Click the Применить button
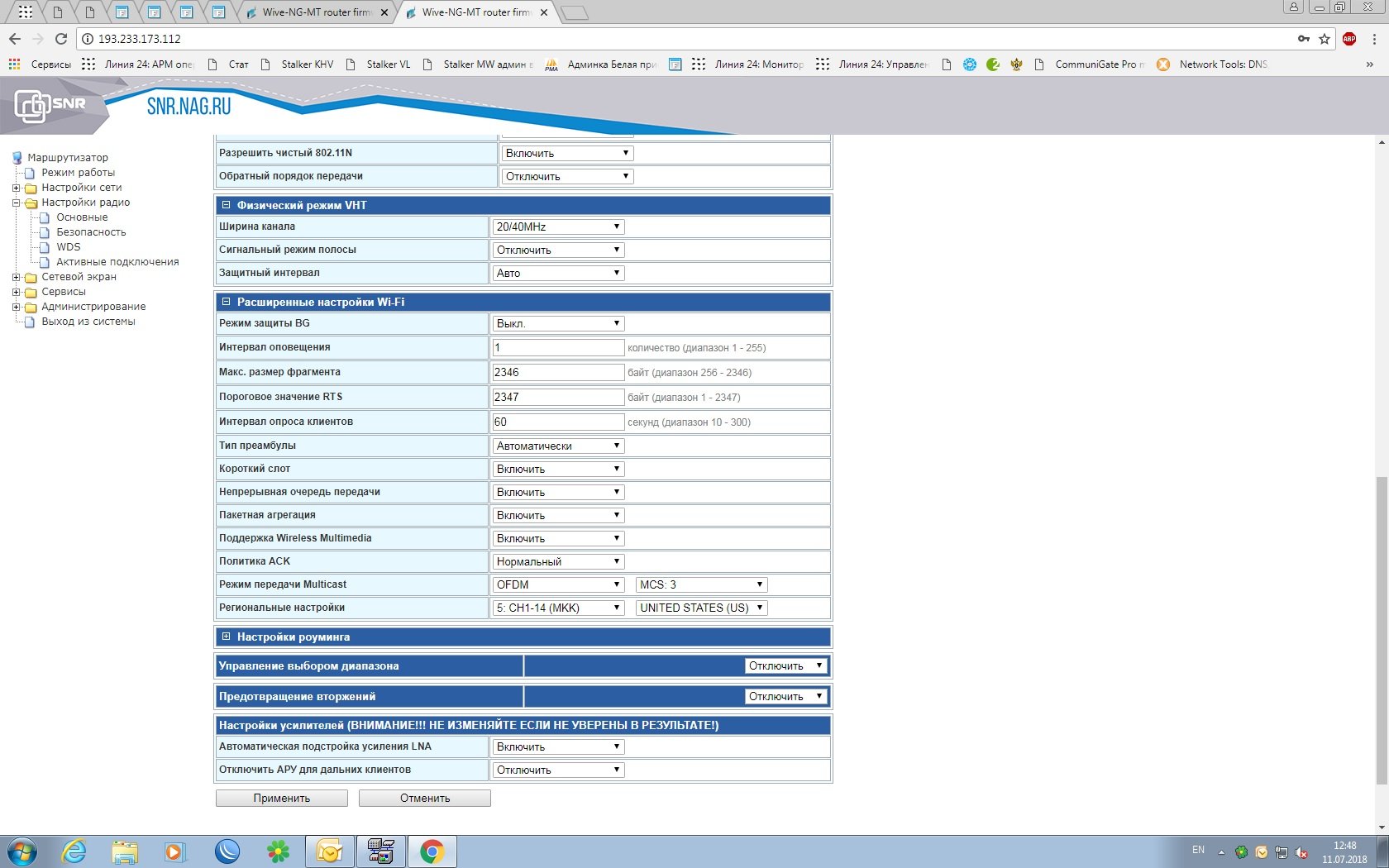The width and height of the screenshot is (1389, 868). click(281, 798)
